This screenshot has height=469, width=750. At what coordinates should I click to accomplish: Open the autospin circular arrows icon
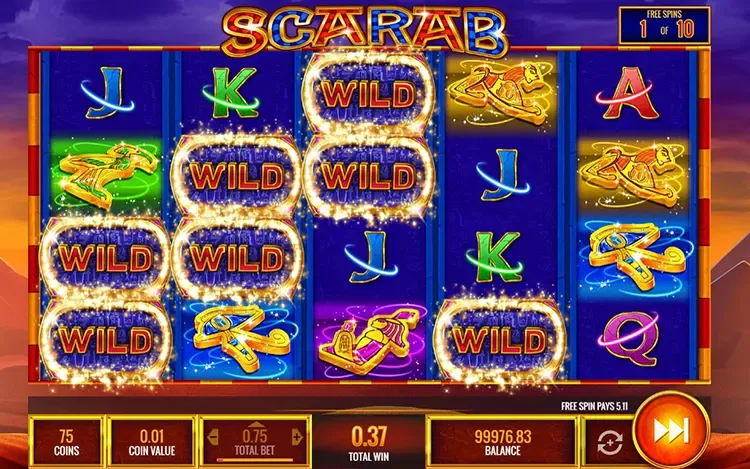609,442
